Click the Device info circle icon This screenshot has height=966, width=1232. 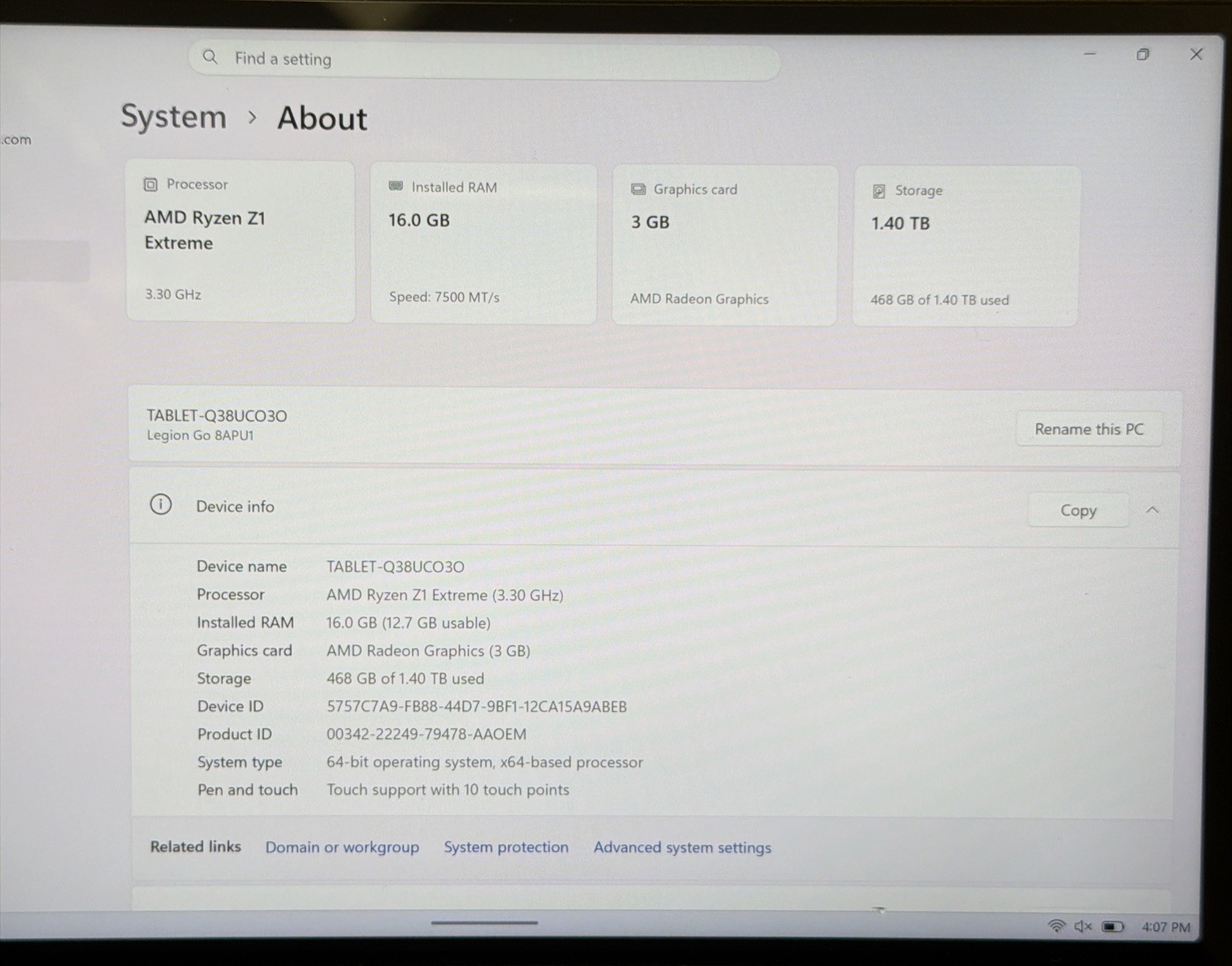click(x=160, y=505)
